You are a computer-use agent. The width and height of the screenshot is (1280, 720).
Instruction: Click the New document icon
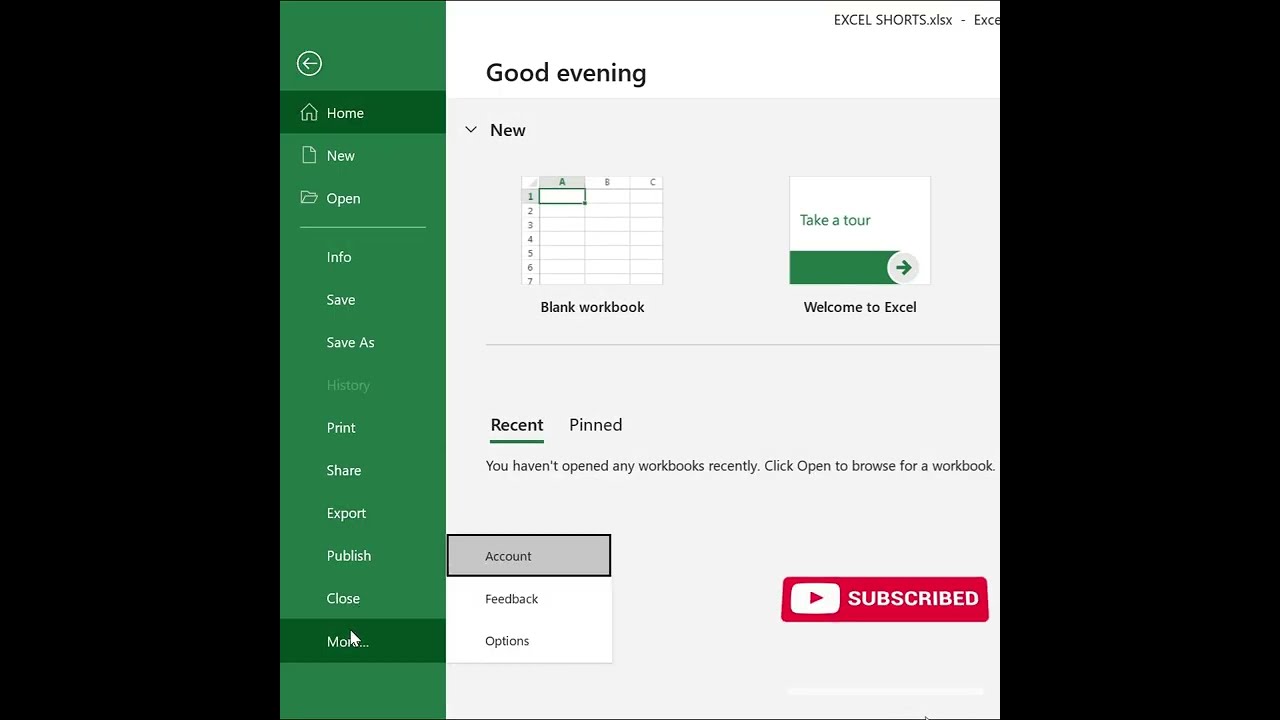309,155
